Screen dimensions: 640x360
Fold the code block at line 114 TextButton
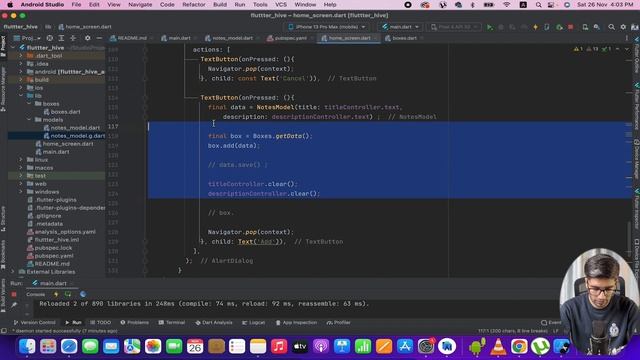(x=145, y=98)
